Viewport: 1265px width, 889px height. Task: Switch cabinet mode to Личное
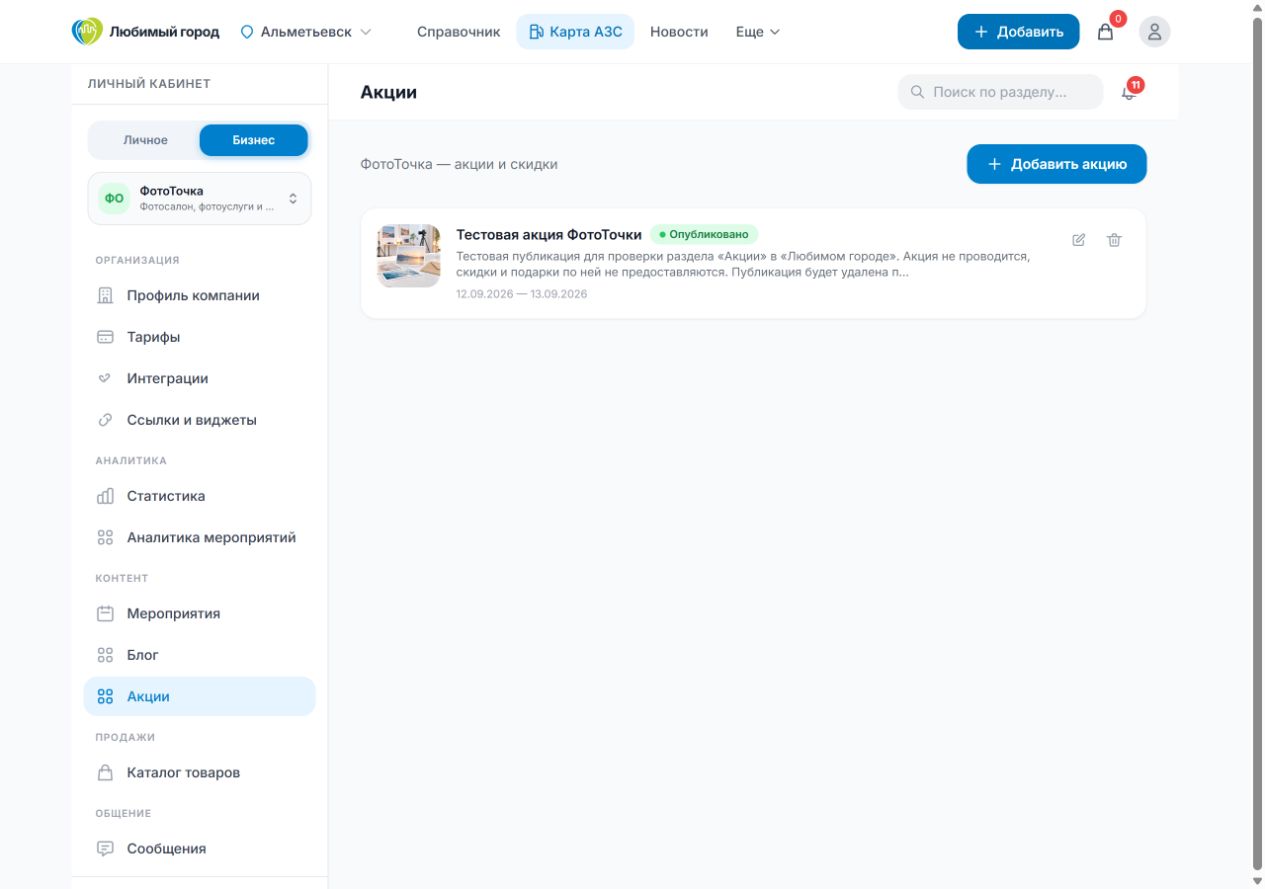pyautogui.click(x=146, y=140)
